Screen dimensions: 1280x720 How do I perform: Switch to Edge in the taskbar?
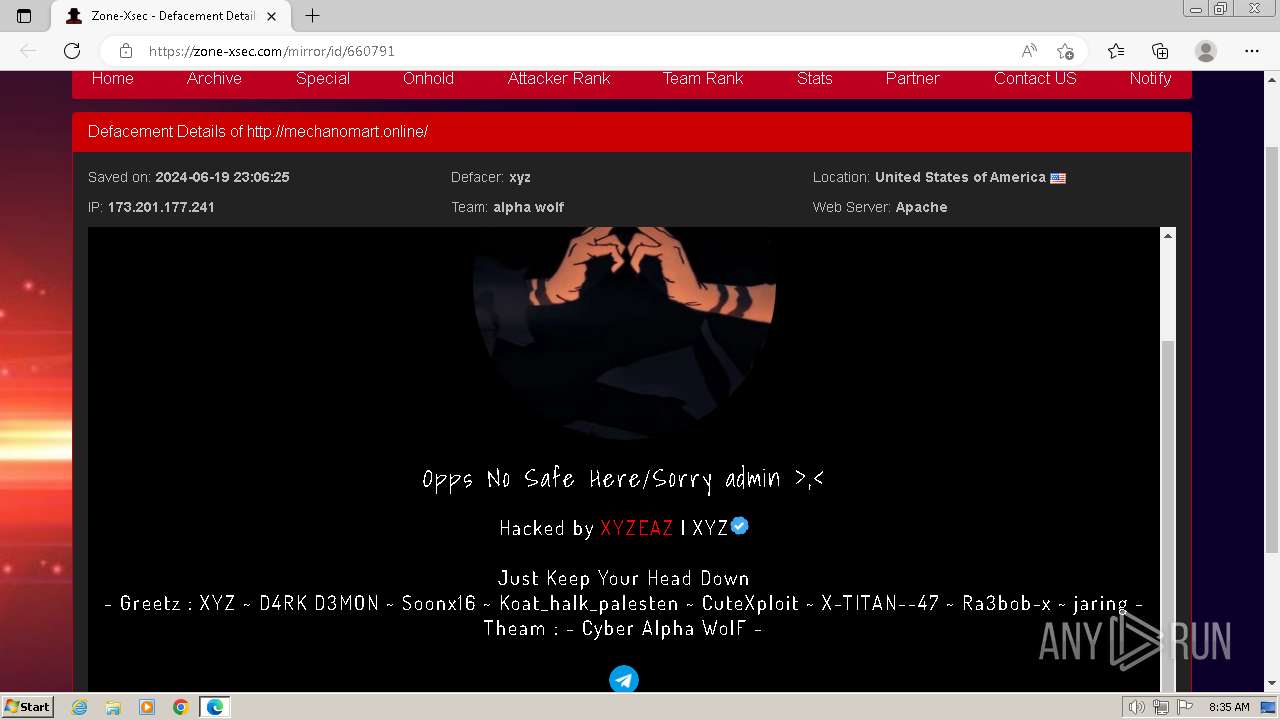pos(214,707)
